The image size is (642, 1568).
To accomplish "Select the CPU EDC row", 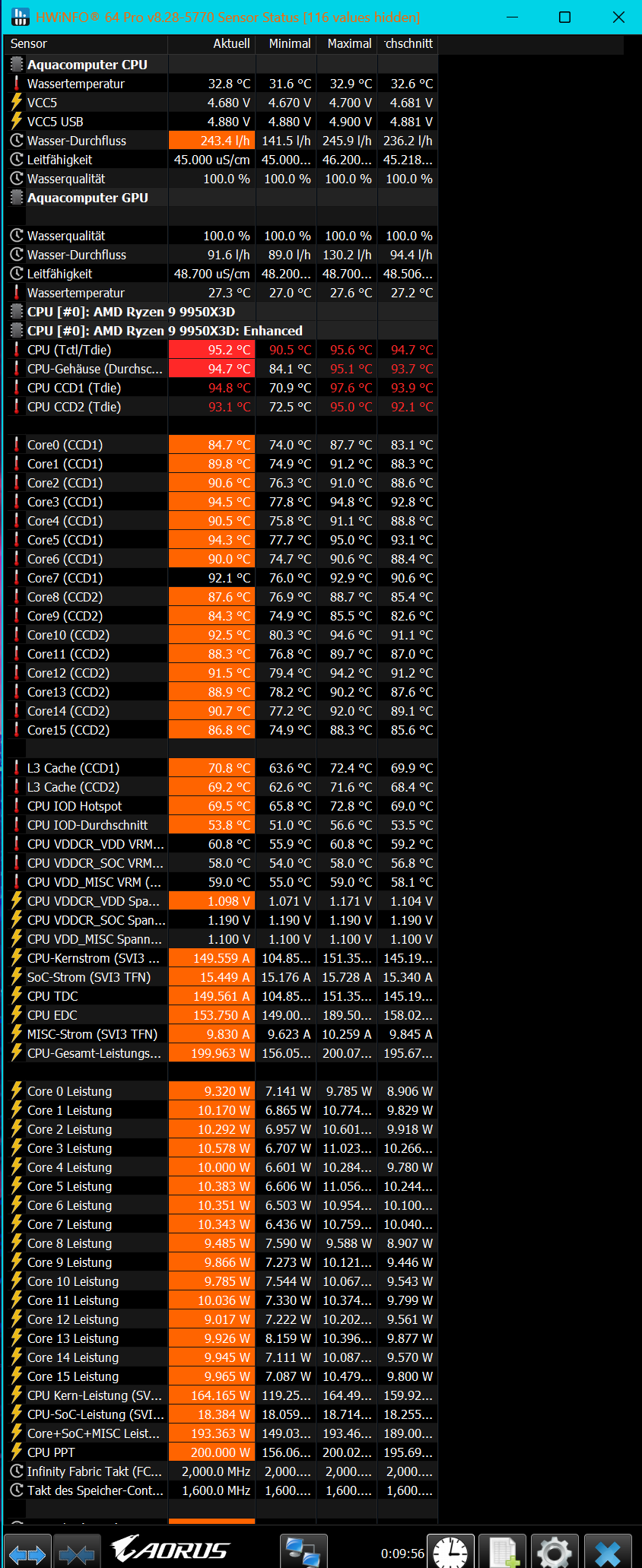I will (x=221, y=1015).
